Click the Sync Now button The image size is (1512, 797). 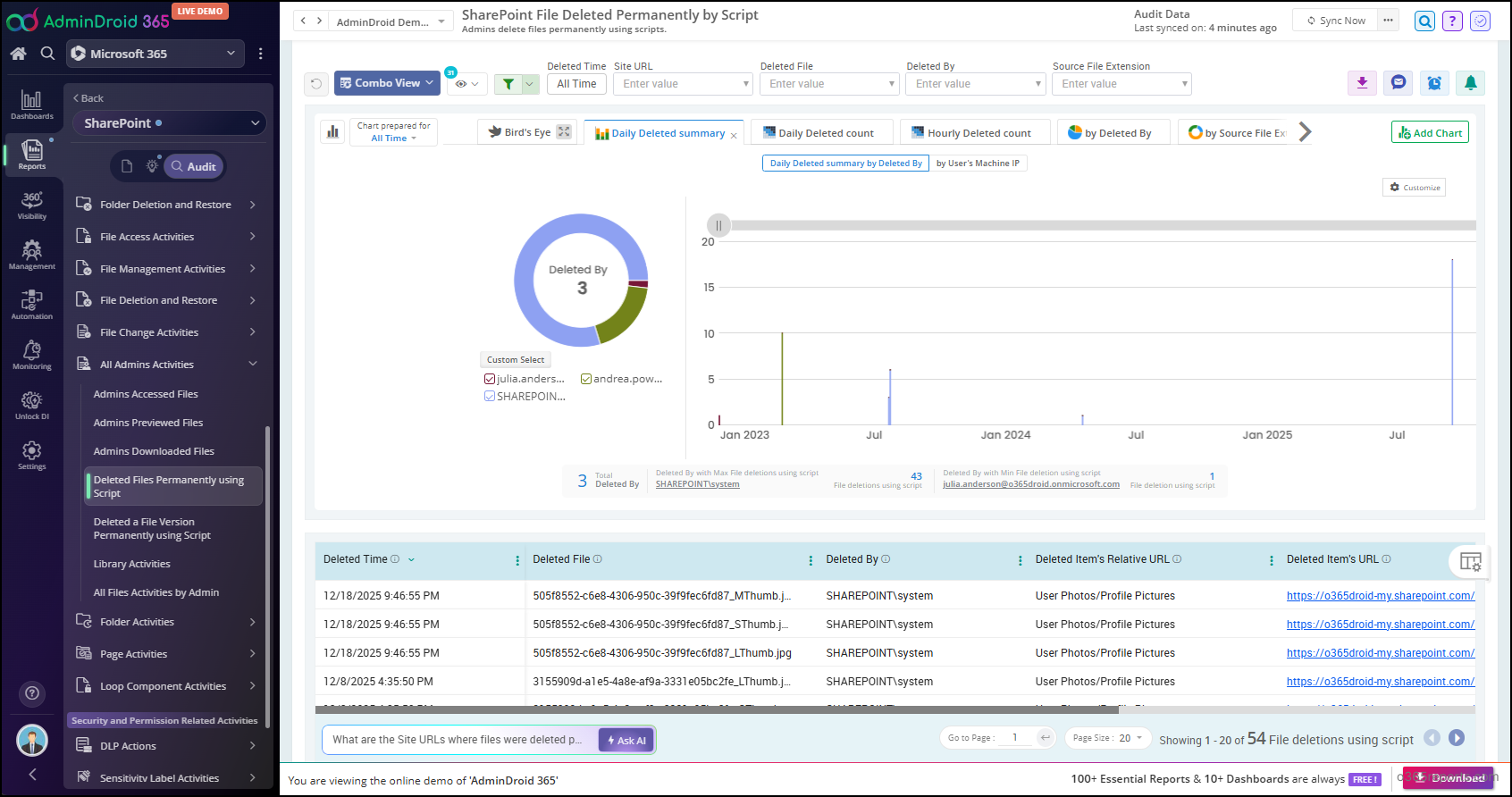[x=1335, y=21]
